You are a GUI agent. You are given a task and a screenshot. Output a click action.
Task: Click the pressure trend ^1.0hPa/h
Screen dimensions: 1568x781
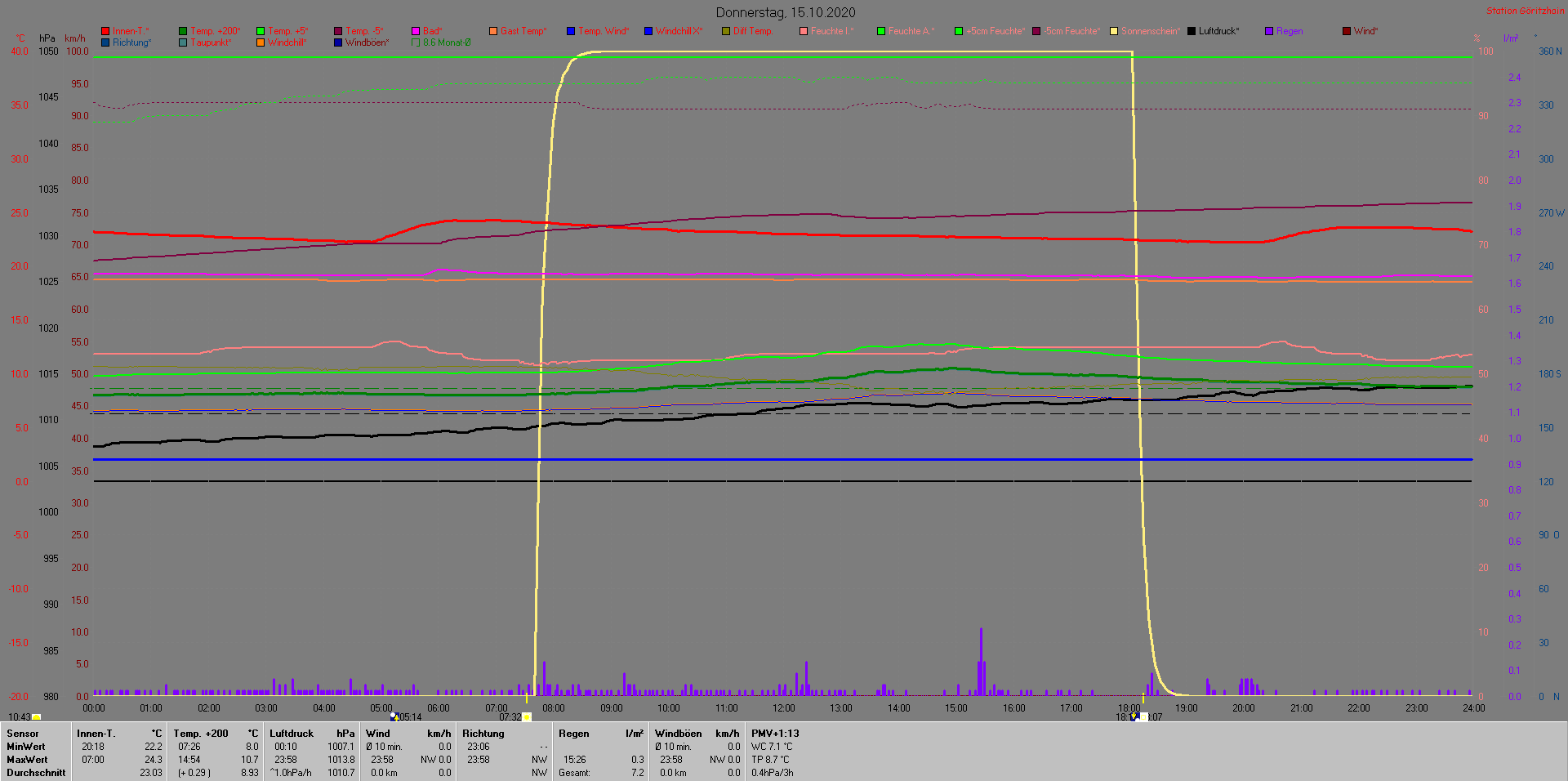tap(291, 773)
